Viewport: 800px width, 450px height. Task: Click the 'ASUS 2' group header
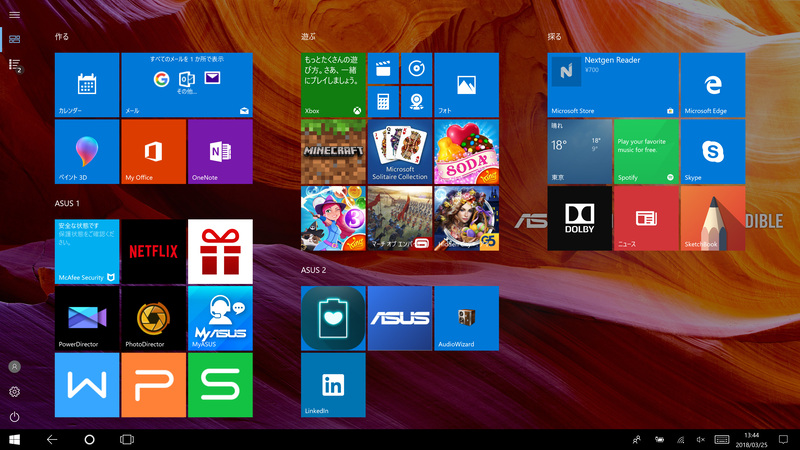click(313, 270)
